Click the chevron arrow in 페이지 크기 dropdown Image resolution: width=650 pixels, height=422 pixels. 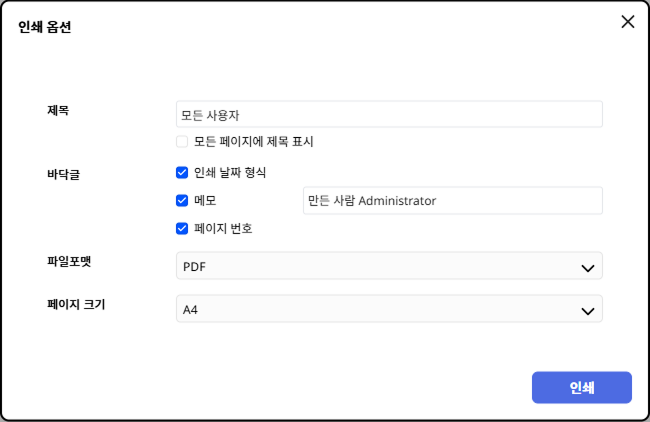tap(587, 310)
